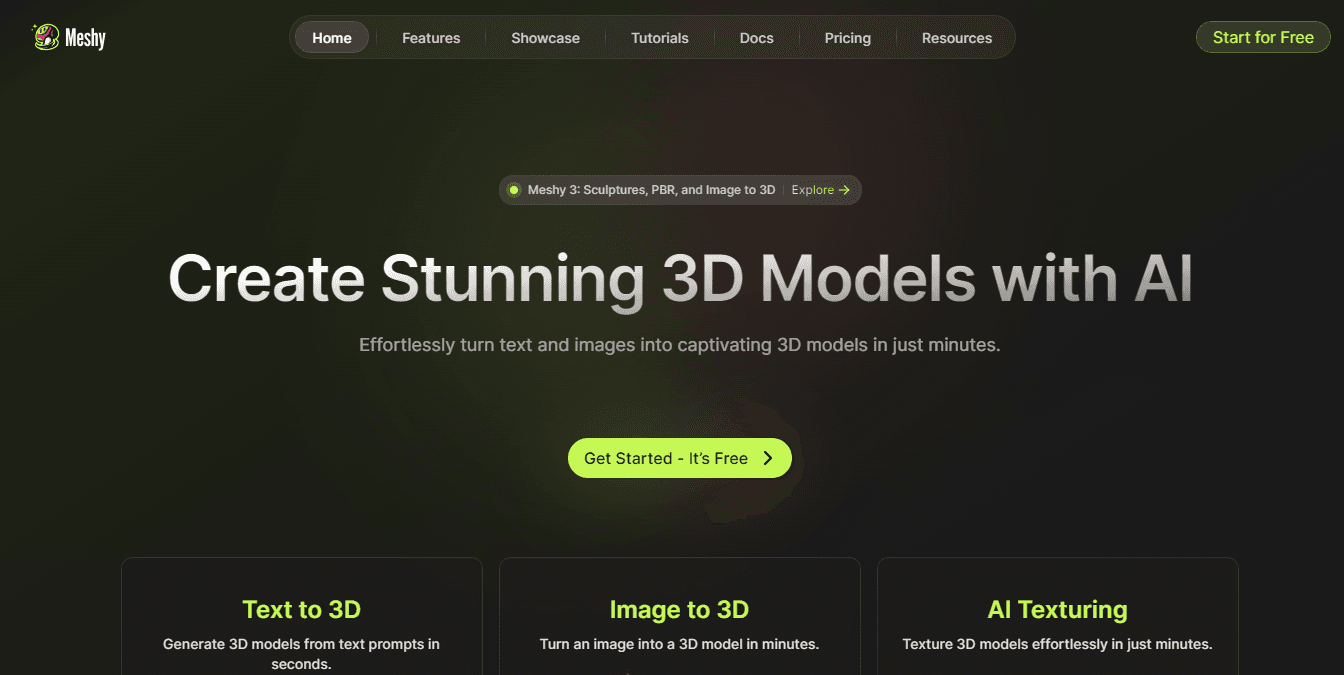Open the Tutorials nav link
The height and width of the screenshot is (675, 1344).
[x=659, y=38]
